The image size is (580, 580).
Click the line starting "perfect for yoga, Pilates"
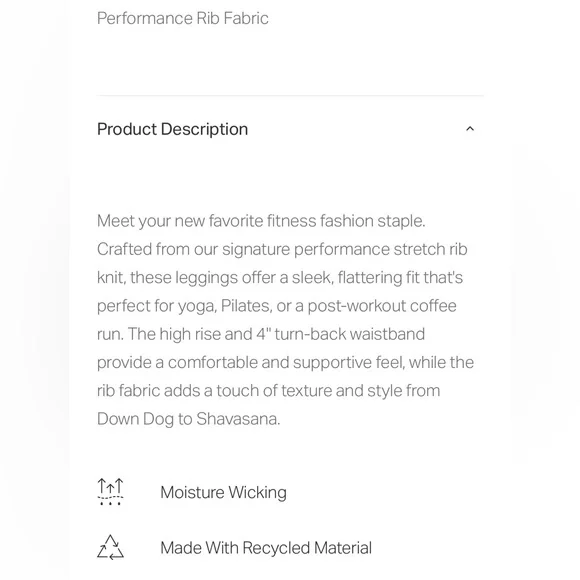(277, 306)
